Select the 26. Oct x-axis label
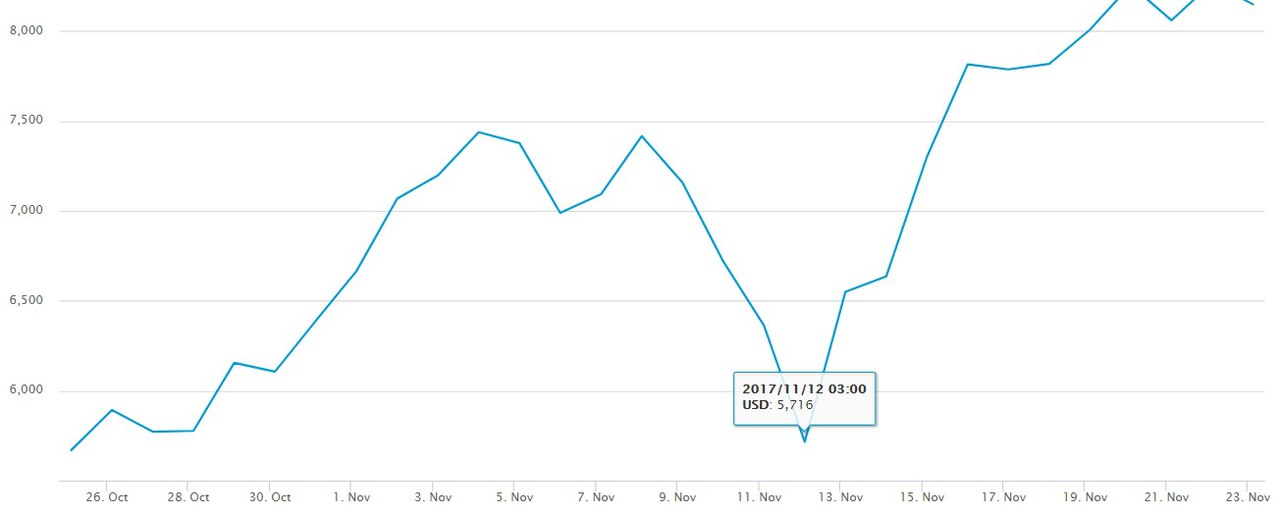Screen dimensions: 1280x514 pos(106,497)
